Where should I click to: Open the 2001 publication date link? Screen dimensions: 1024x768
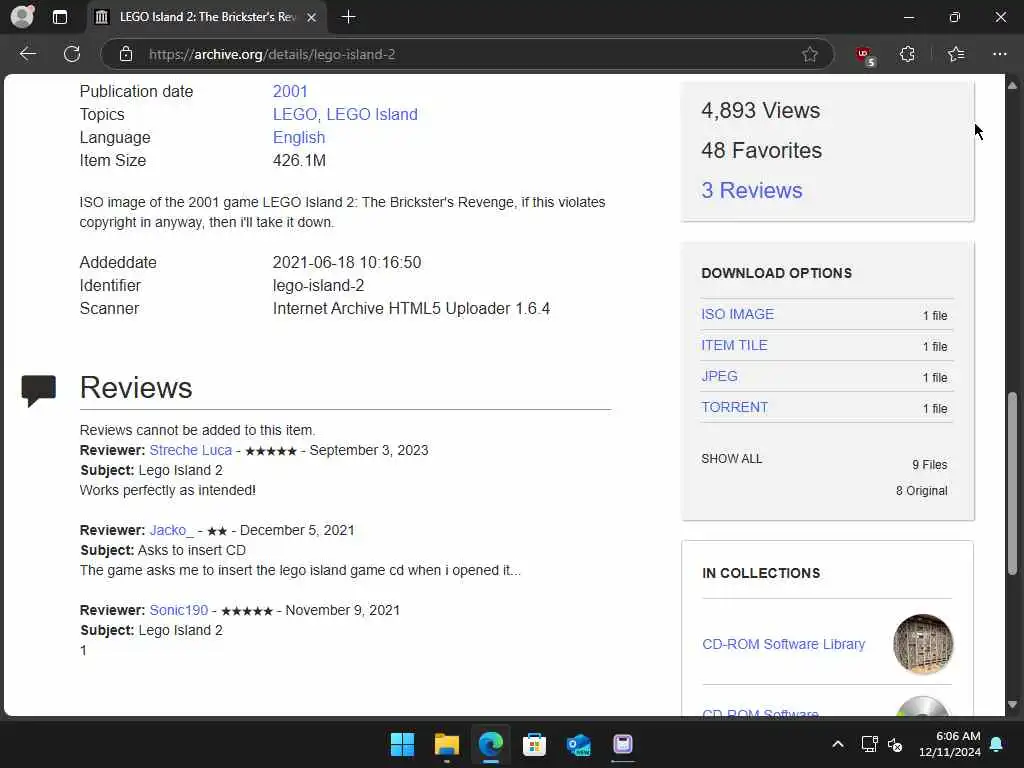point(290,91)
